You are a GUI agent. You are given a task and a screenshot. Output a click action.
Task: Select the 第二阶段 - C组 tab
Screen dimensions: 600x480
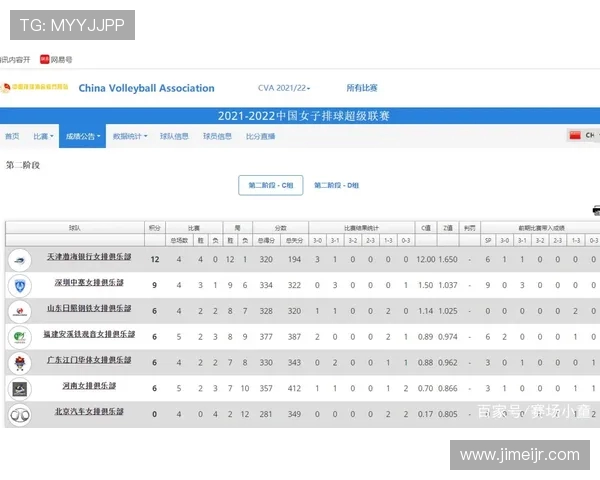[270, 185]
